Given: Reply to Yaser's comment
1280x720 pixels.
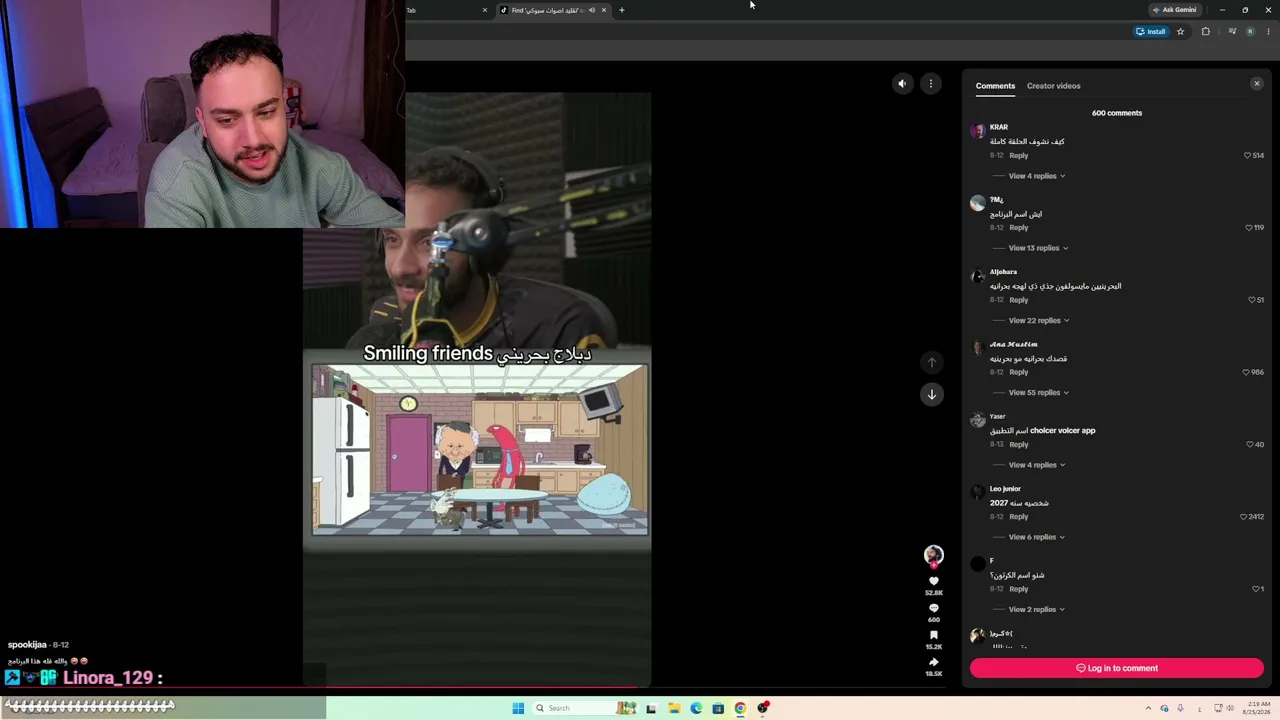Looking at the screenshot, I should (1018, 444).
